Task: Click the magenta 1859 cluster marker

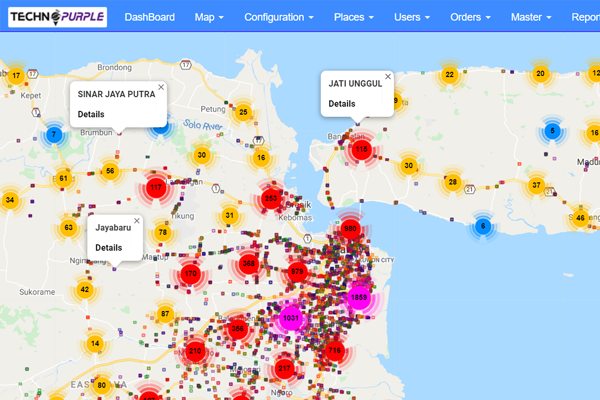Action: 359,297
